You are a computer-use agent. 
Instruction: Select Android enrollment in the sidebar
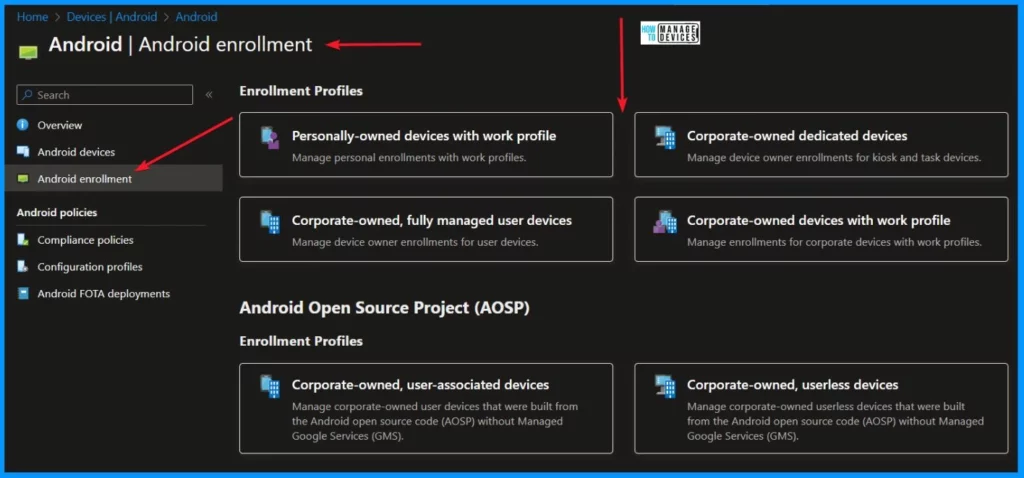point(113,178)
